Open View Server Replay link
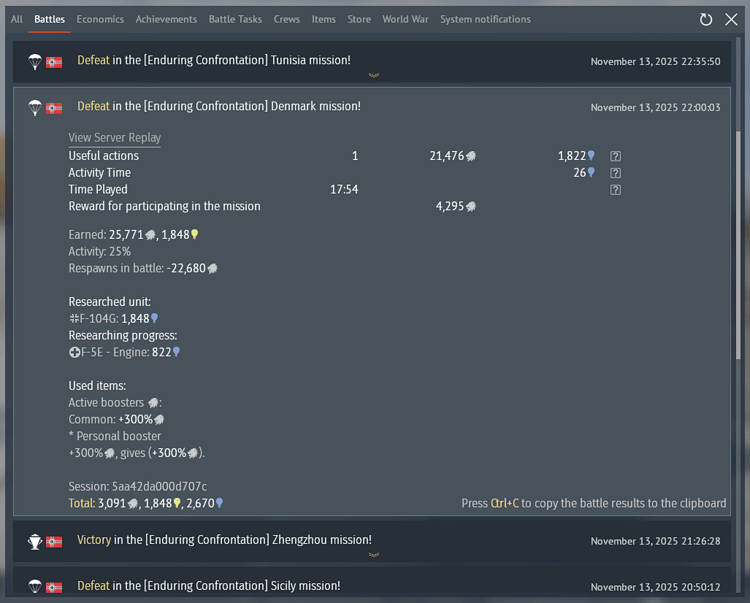The image size is (750, 603). click(x=114, y=138)
